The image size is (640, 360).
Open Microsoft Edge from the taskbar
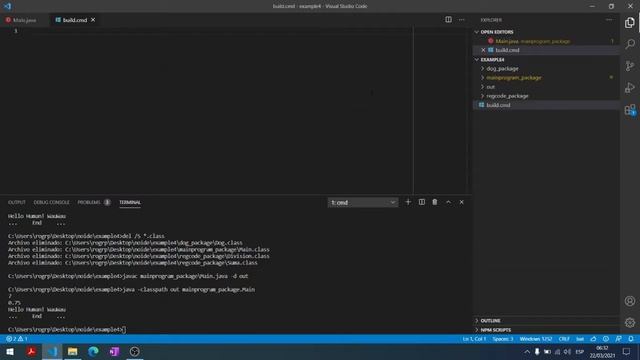click(93, 351)
